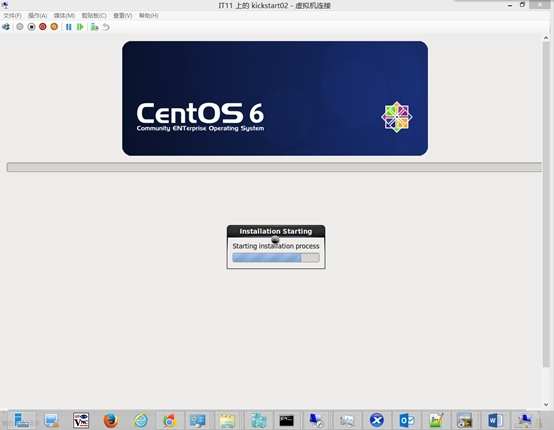Reset the VM using the green play icon

[80, 27]
